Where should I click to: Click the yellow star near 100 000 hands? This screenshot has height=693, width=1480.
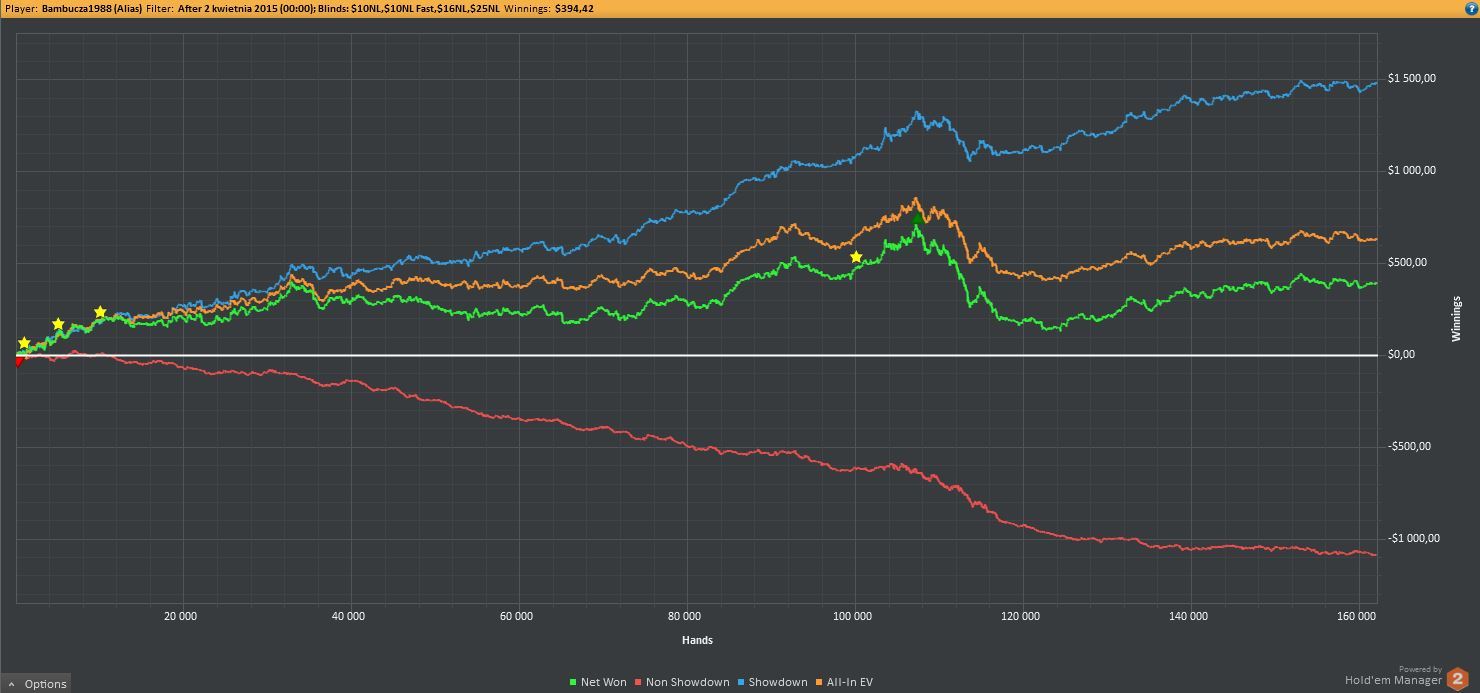(856, 257)
